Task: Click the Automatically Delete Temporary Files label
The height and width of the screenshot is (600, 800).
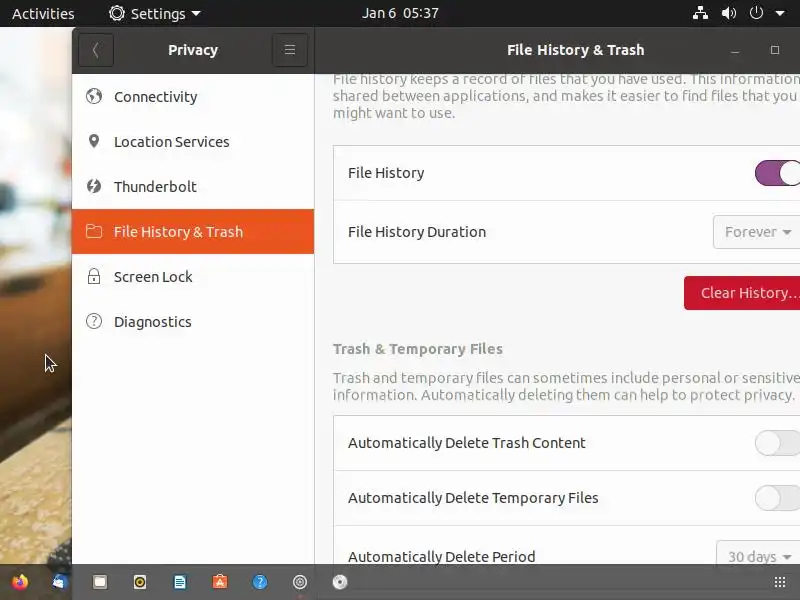Action: click(473, 498)
